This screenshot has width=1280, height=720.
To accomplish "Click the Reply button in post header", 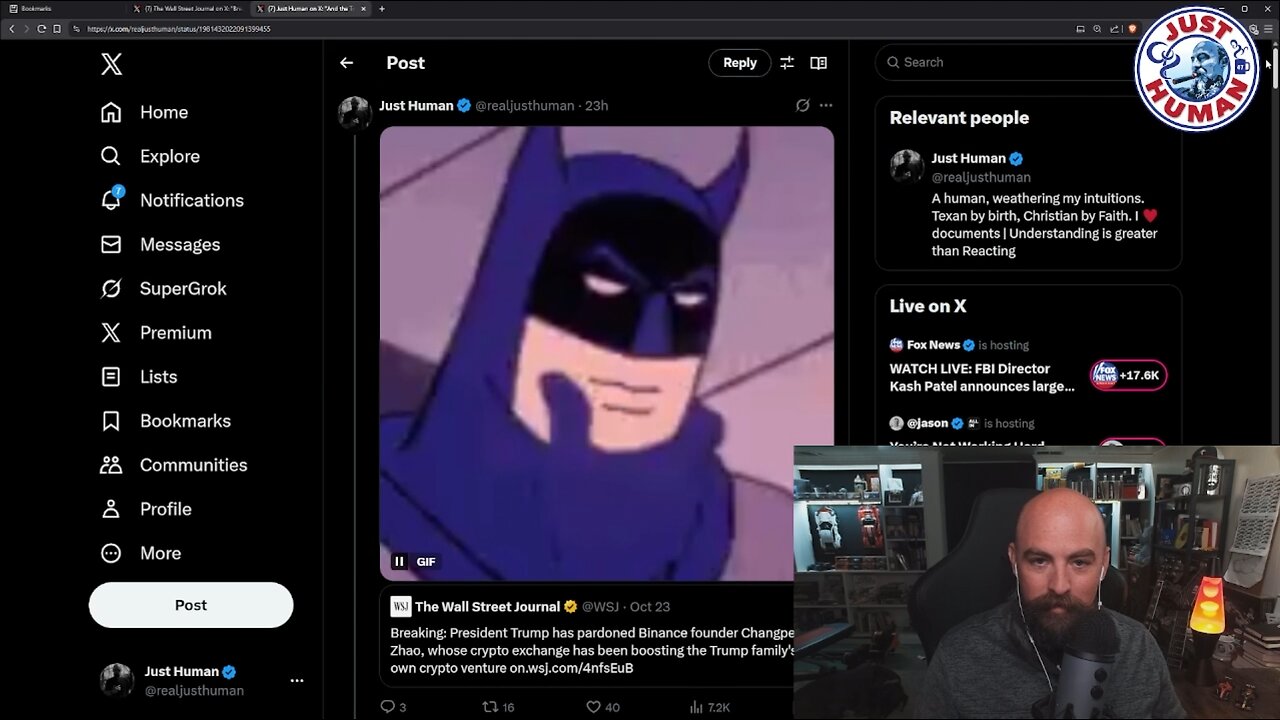I will coord(740,63).
